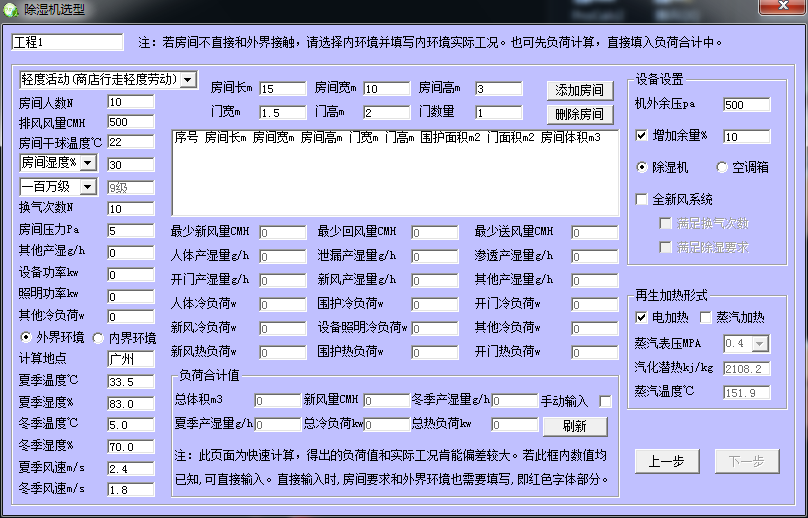This screenshot has width=808, height=518.
Task: Open the 房间湿度% type dropdown
Action: click(88, 163)
